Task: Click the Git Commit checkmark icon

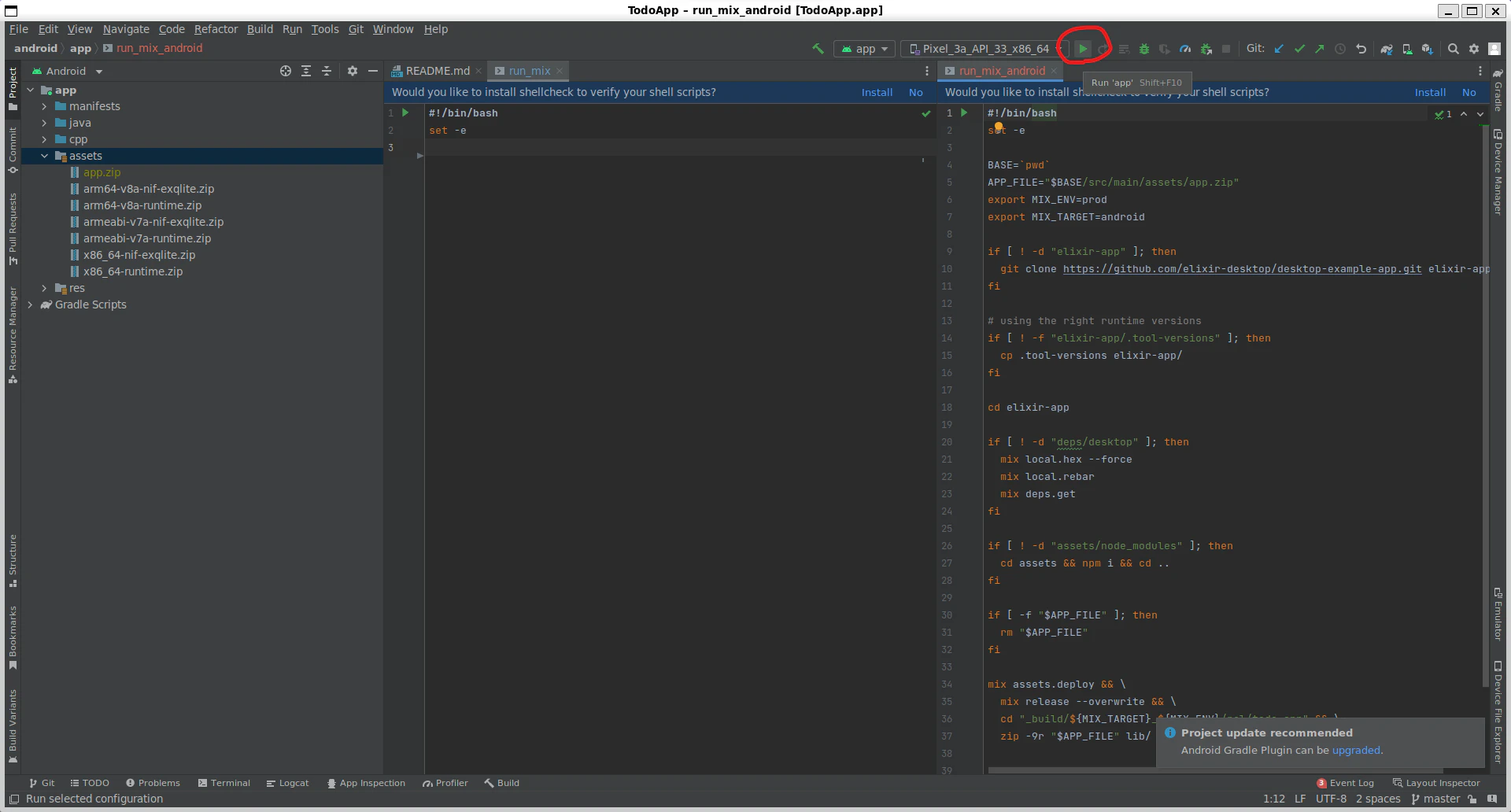Action: (x=1300, y=49)
